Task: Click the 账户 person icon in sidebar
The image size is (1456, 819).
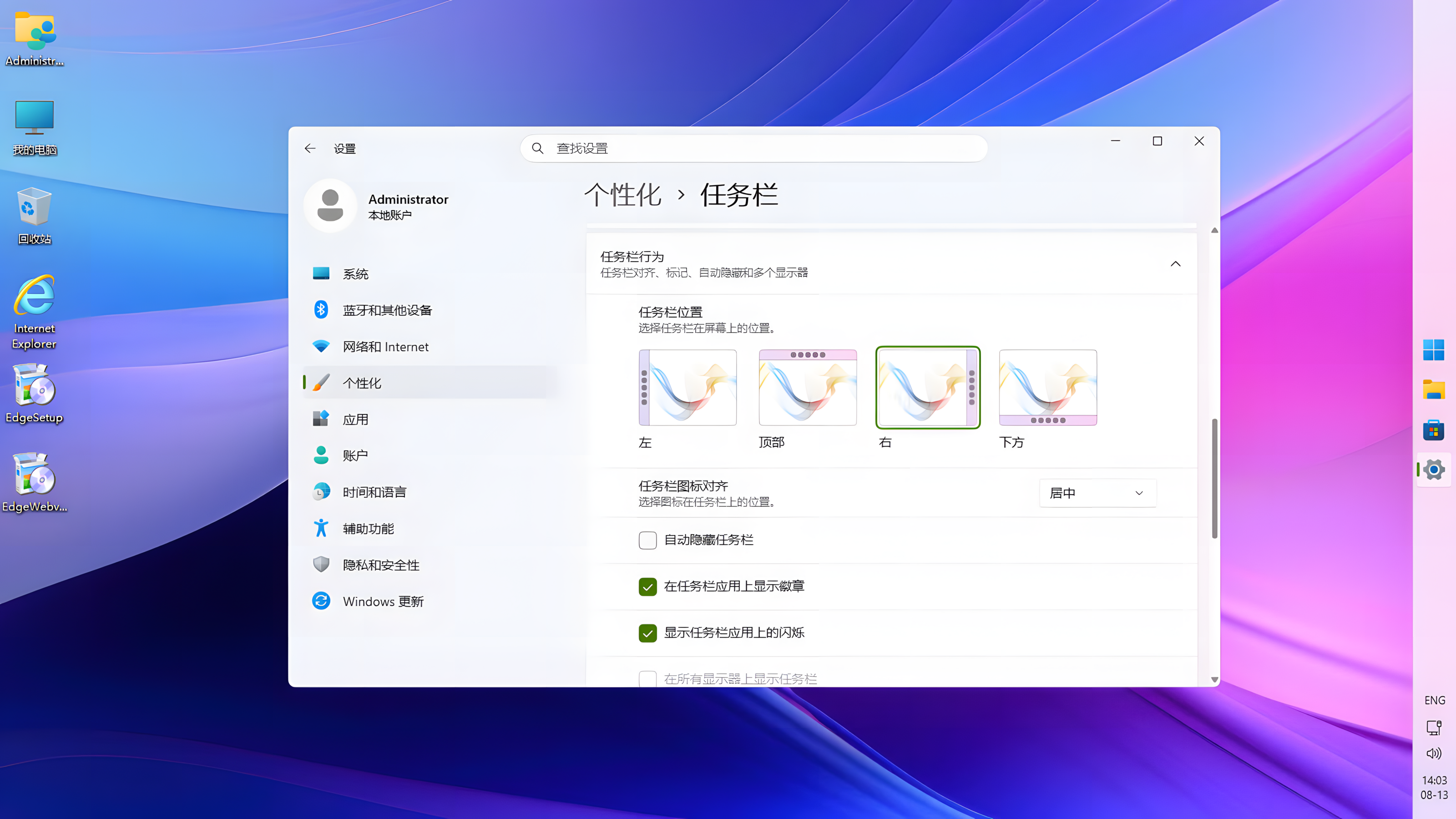Action: [x=321, y=455]
